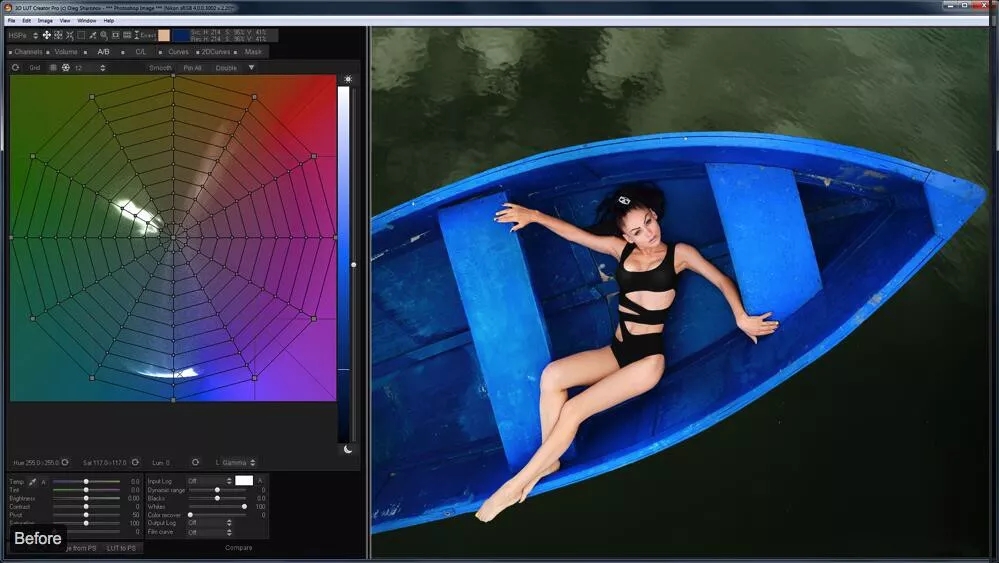
Task: Expand the triangle menu next to Double
Action: point(251,68)
